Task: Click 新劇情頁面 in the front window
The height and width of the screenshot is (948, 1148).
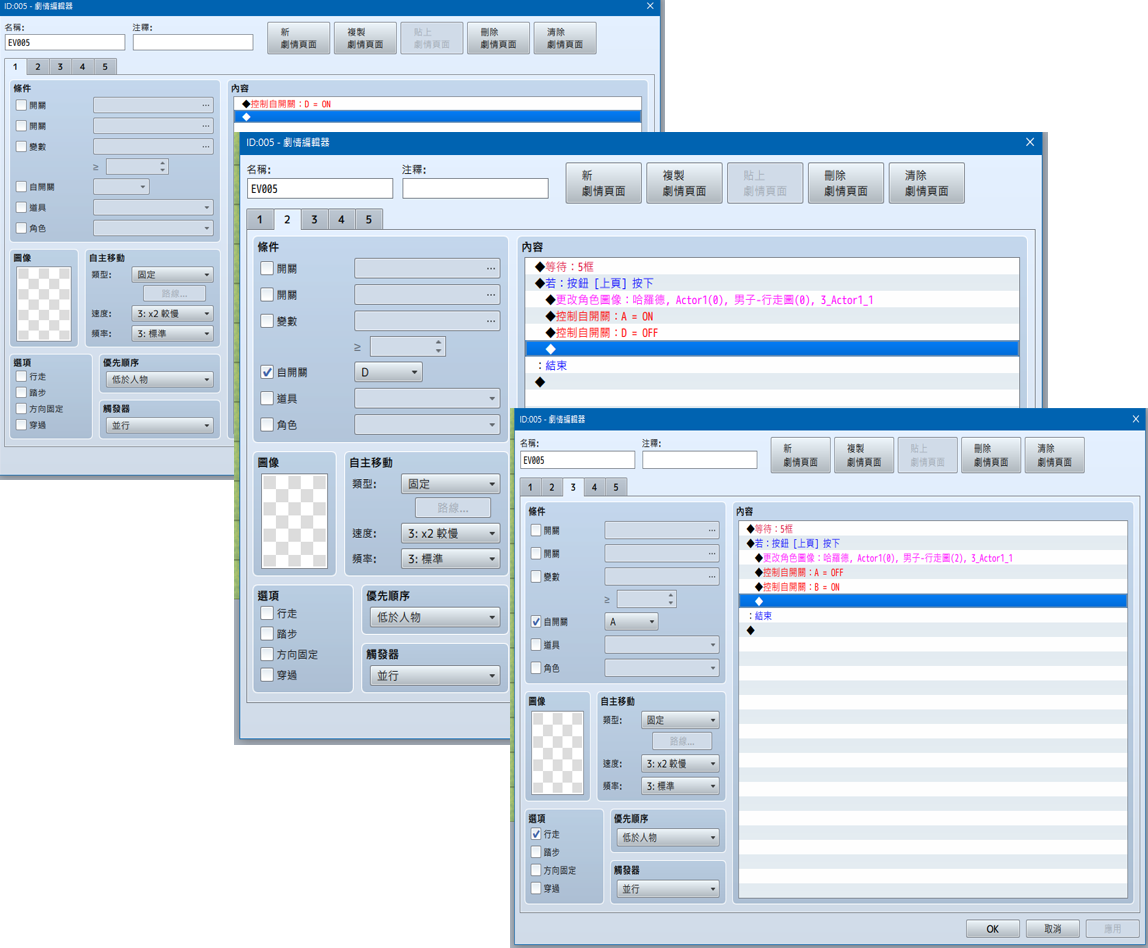Action: (801, 455)
